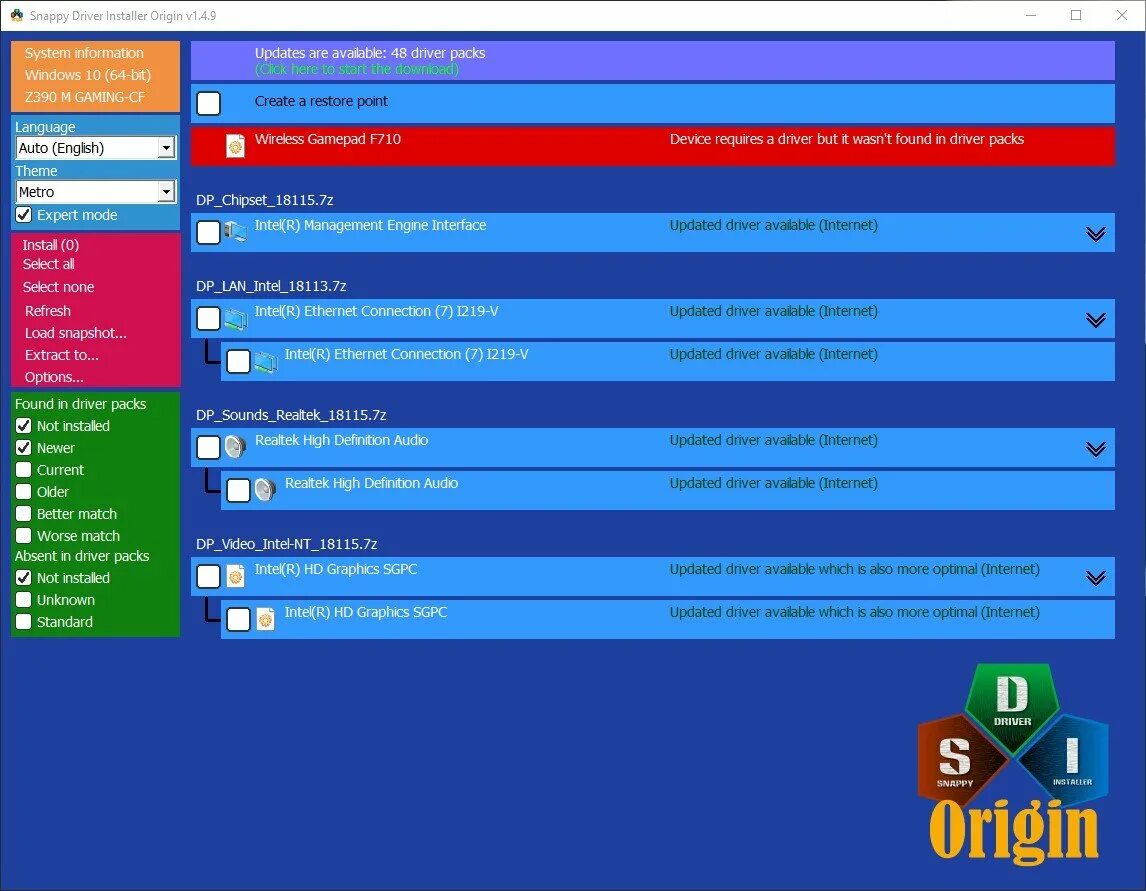Click the Z390 M GAMING-CF motherboard line
Image resolution: width=1146 pixels, height=891 pixels.
[x=85, y=96]
